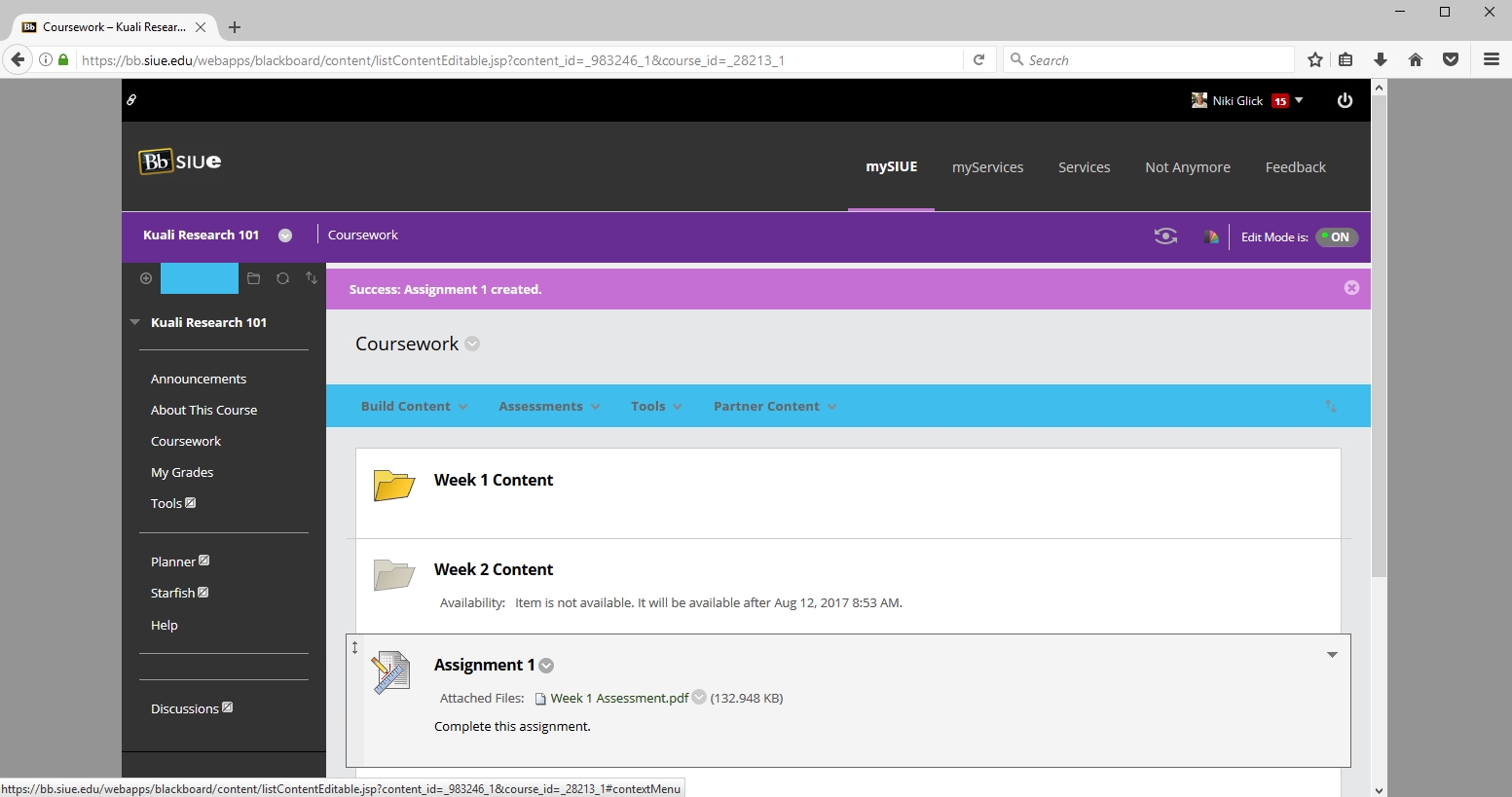
Task: Open Week 1 Assessment.pdf attachment
Action: tap(618, 698)
